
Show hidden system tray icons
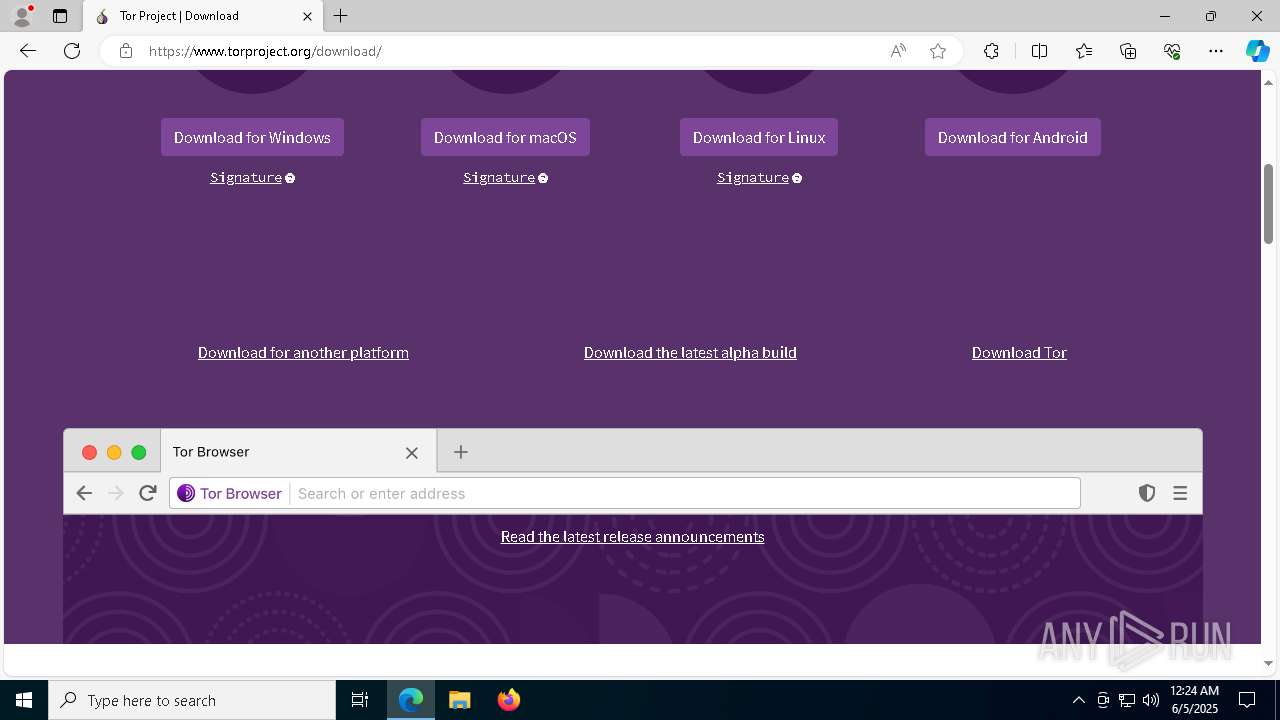pos(1078,700)
